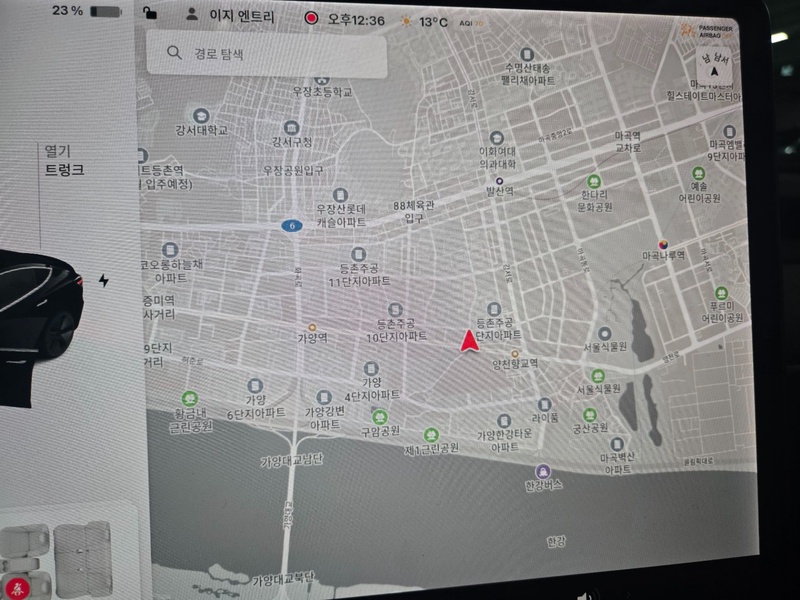Tap the route 6 highway shield

click(289, 226)
